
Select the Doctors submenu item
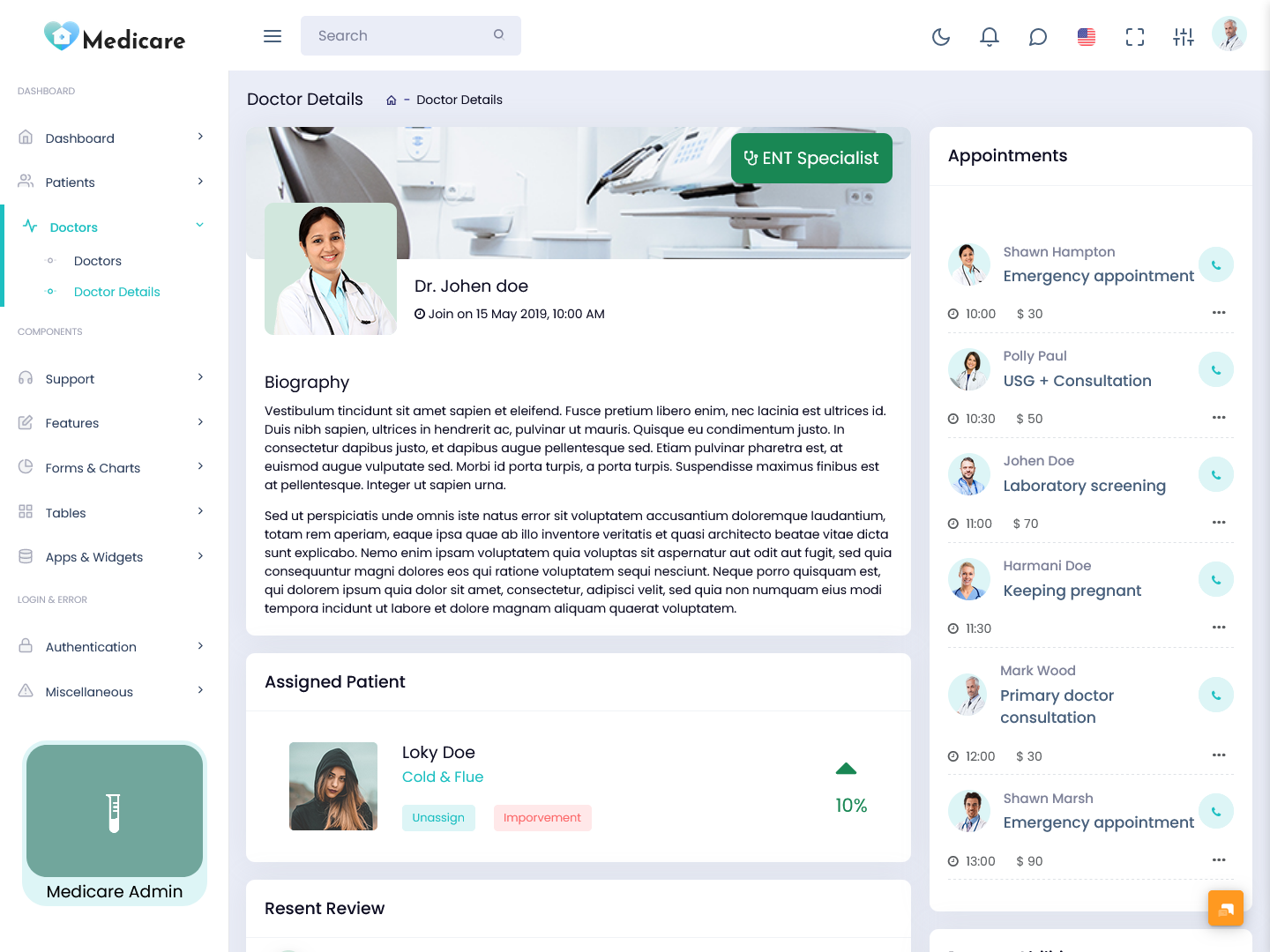pyautogui.click(x=98, y=261)
